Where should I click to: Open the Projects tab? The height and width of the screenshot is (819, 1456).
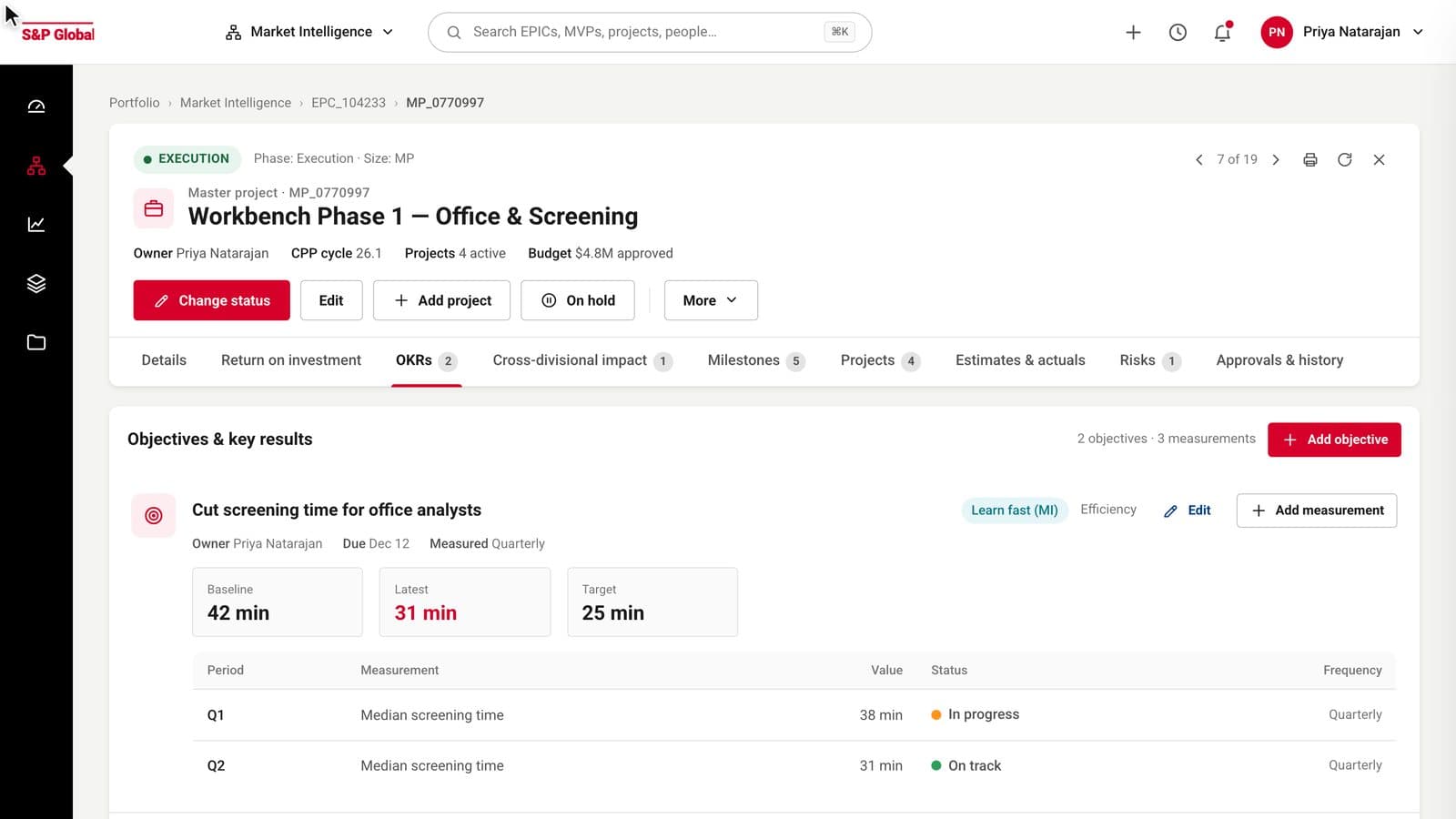pos(880,360)
